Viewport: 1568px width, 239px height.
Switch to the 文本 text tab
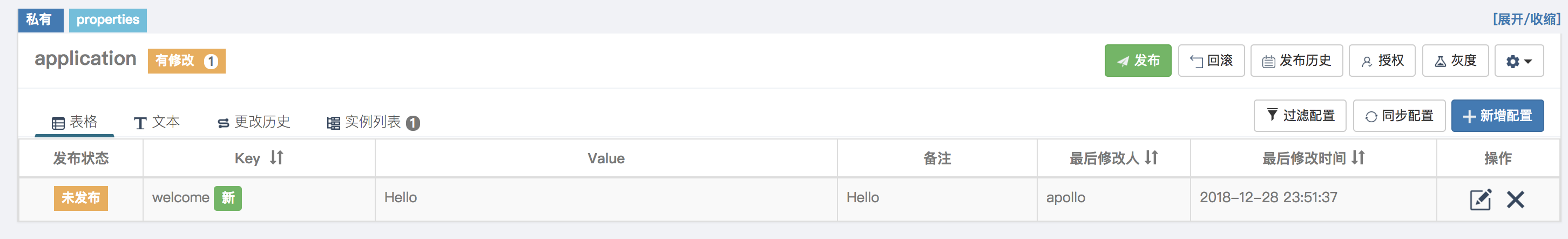157,123
